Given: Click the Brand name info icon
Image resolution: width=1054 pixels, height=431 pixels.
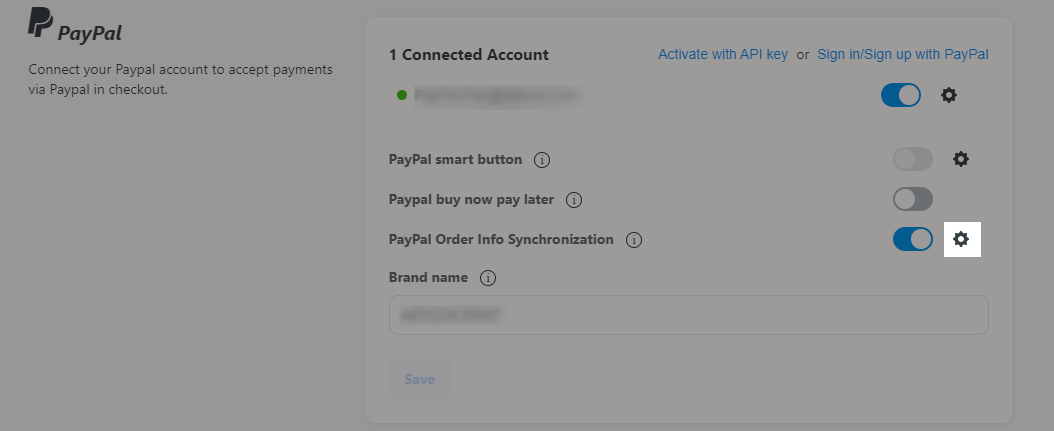Looking at the screenshot, I should coord(488,278).
